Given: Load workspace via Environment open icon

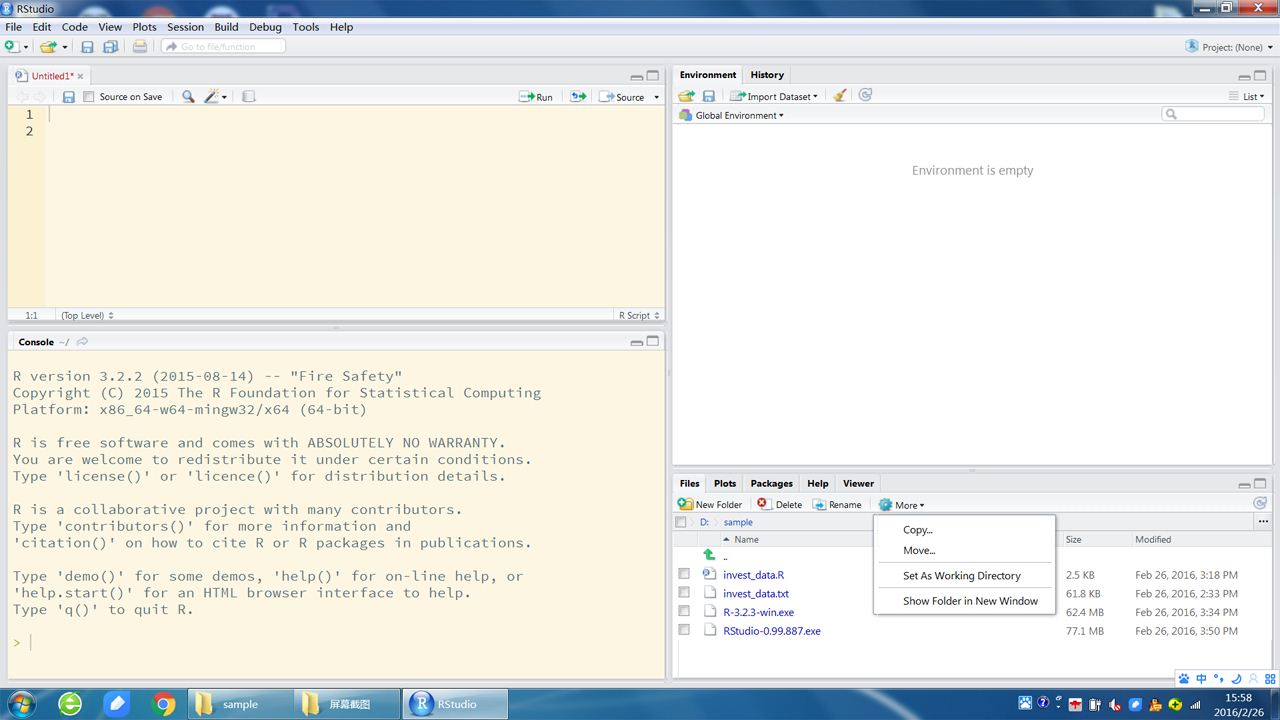Looking at the screenshot, I should click(686, 96).
